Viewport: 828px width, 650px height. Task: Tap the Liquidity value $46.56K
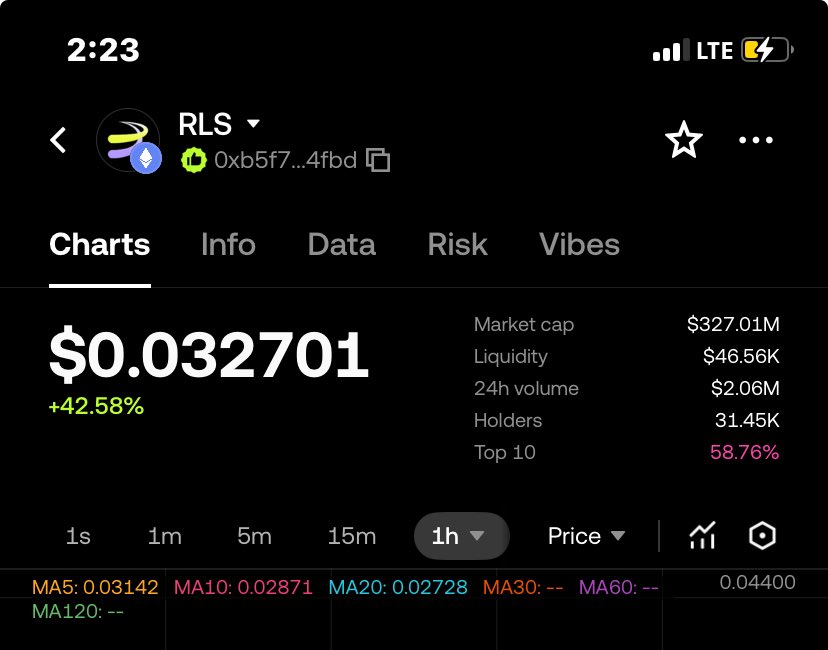pos(741,356)
